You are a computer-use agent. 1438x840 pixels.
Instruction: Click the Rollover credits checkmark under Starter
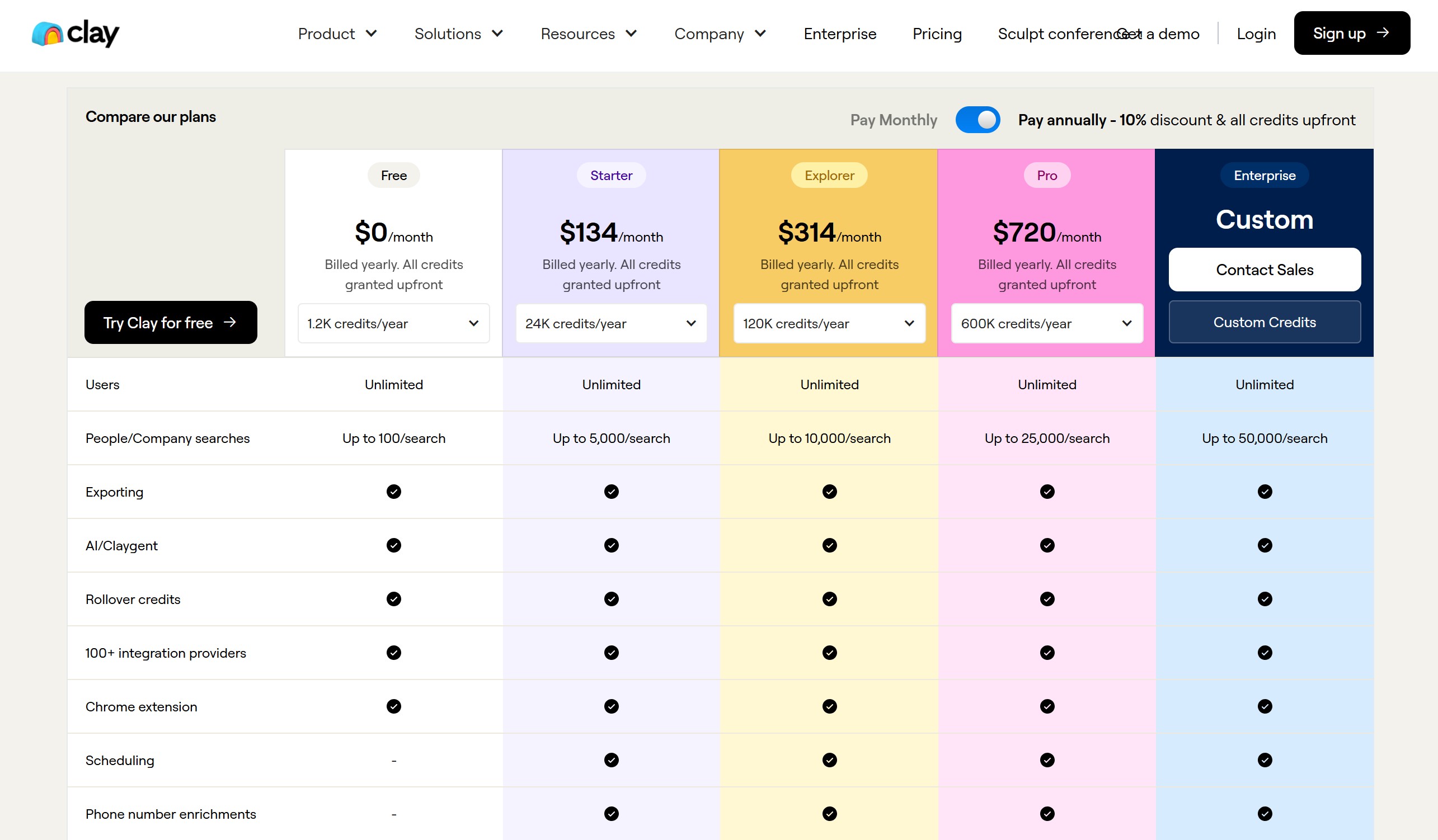click(611, 599)
